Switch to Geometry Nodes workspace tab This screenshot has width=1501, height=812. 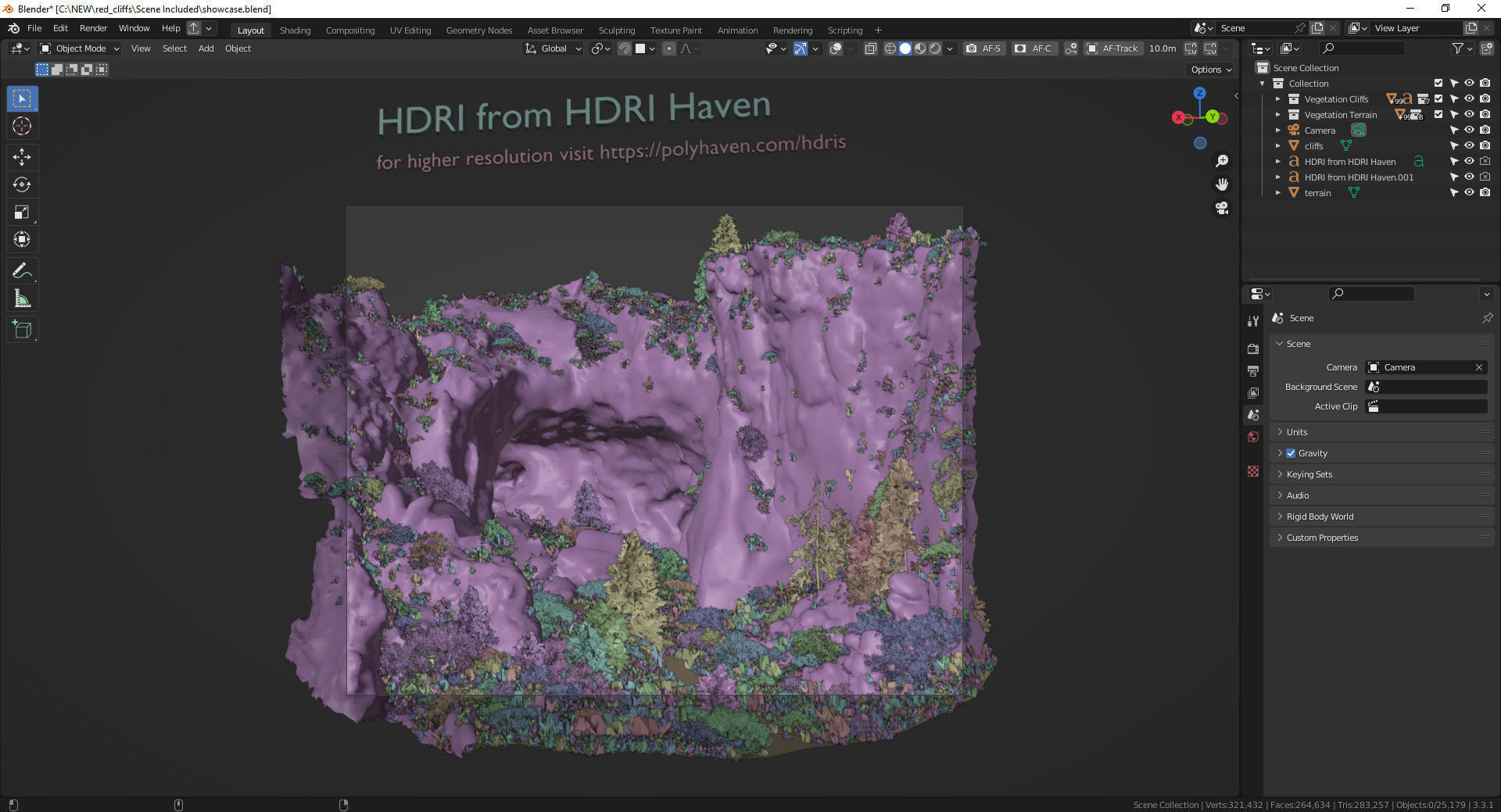479,30
